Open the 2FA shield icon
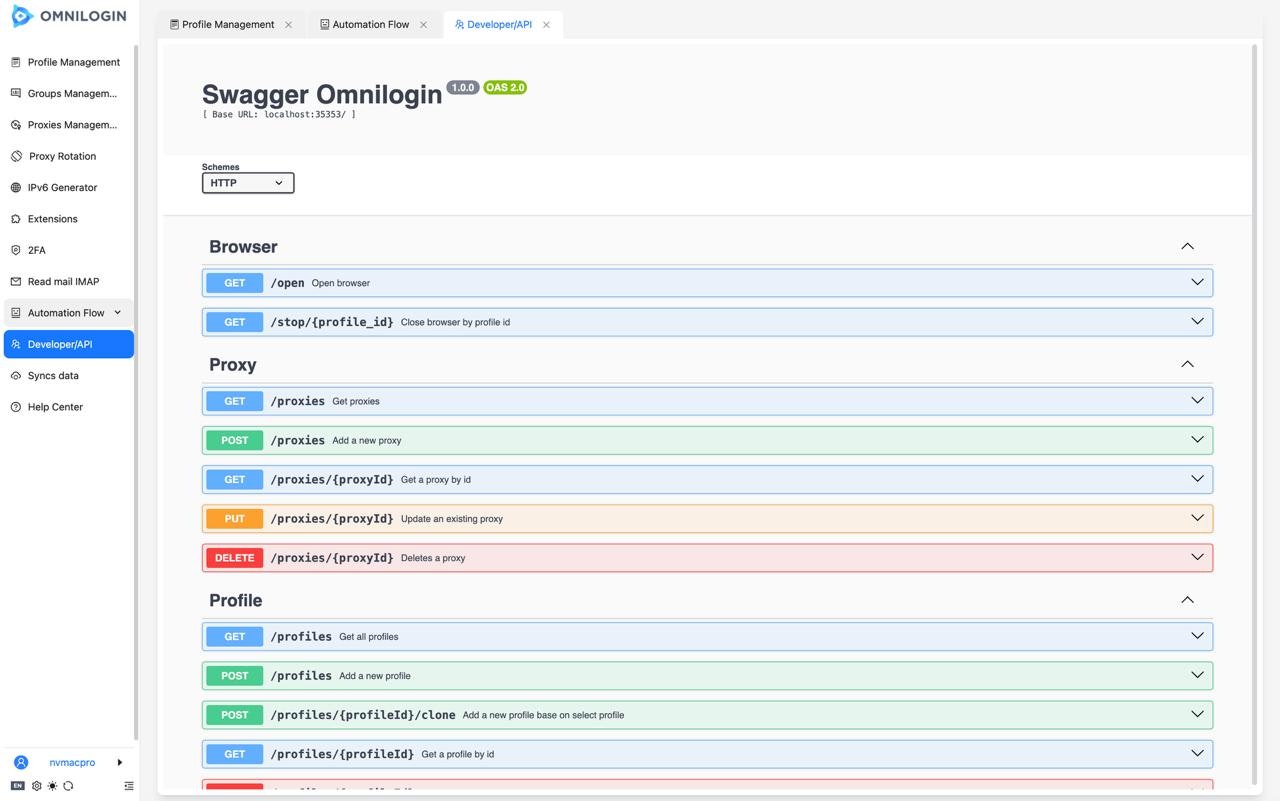Image resolution: width=1280 pixels, height=801 pixels. pos(15,250)
